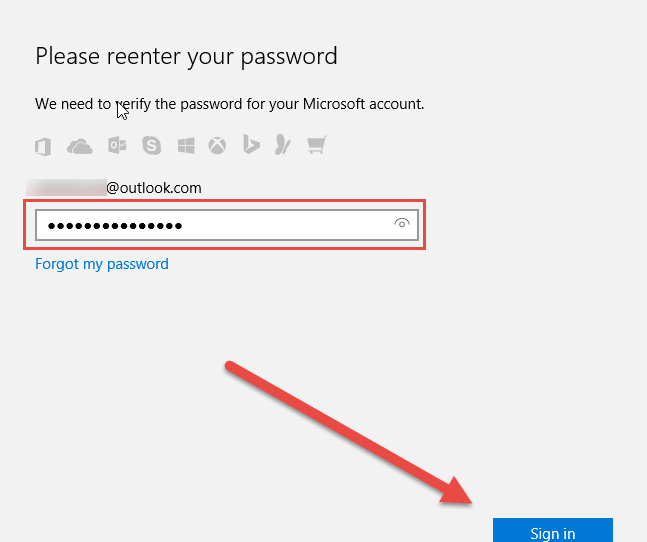The width and height of the screenshot is (647, 542).
Task: Click the Skype icon
Action: click(x=151, y=145)
